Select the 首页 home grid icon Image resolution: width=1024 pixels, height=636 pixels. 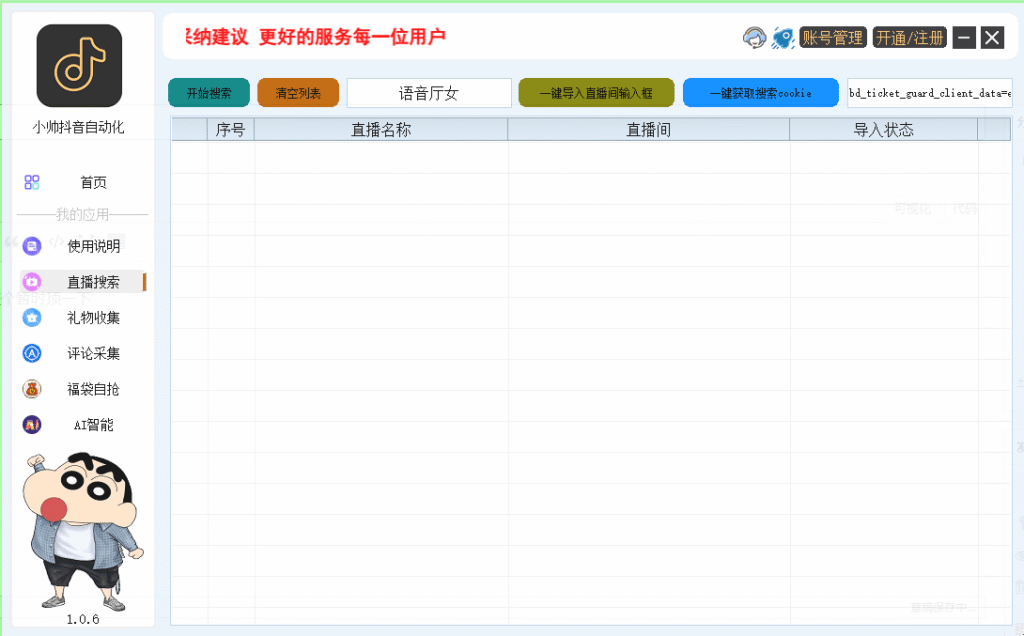pos(33,182)
